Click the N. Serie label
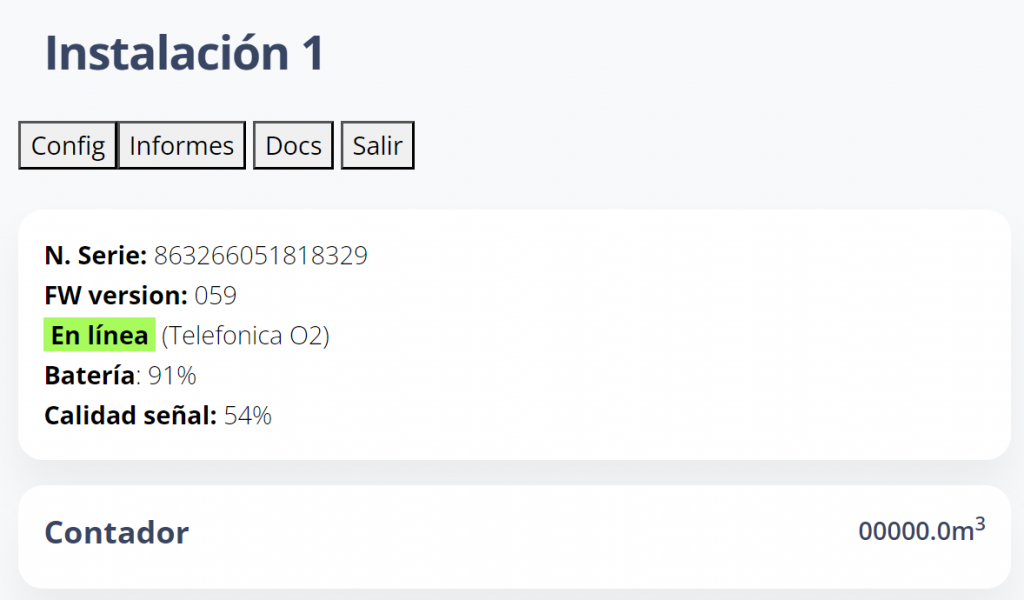 click(95, 256)
